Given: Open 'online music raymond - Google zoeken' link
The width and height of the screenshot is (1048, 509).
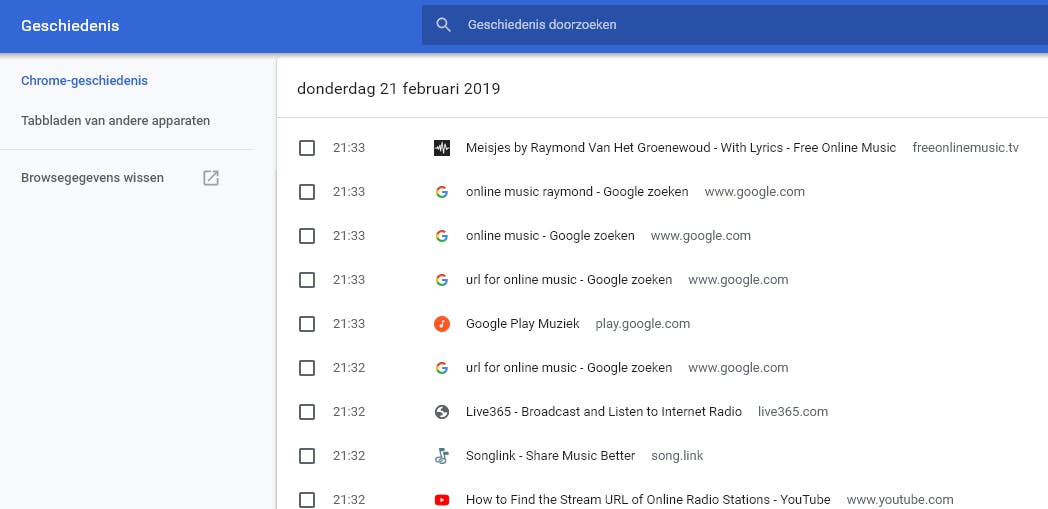Looking at the screenshot, I should pyautogui.click(x=577, y=192).
